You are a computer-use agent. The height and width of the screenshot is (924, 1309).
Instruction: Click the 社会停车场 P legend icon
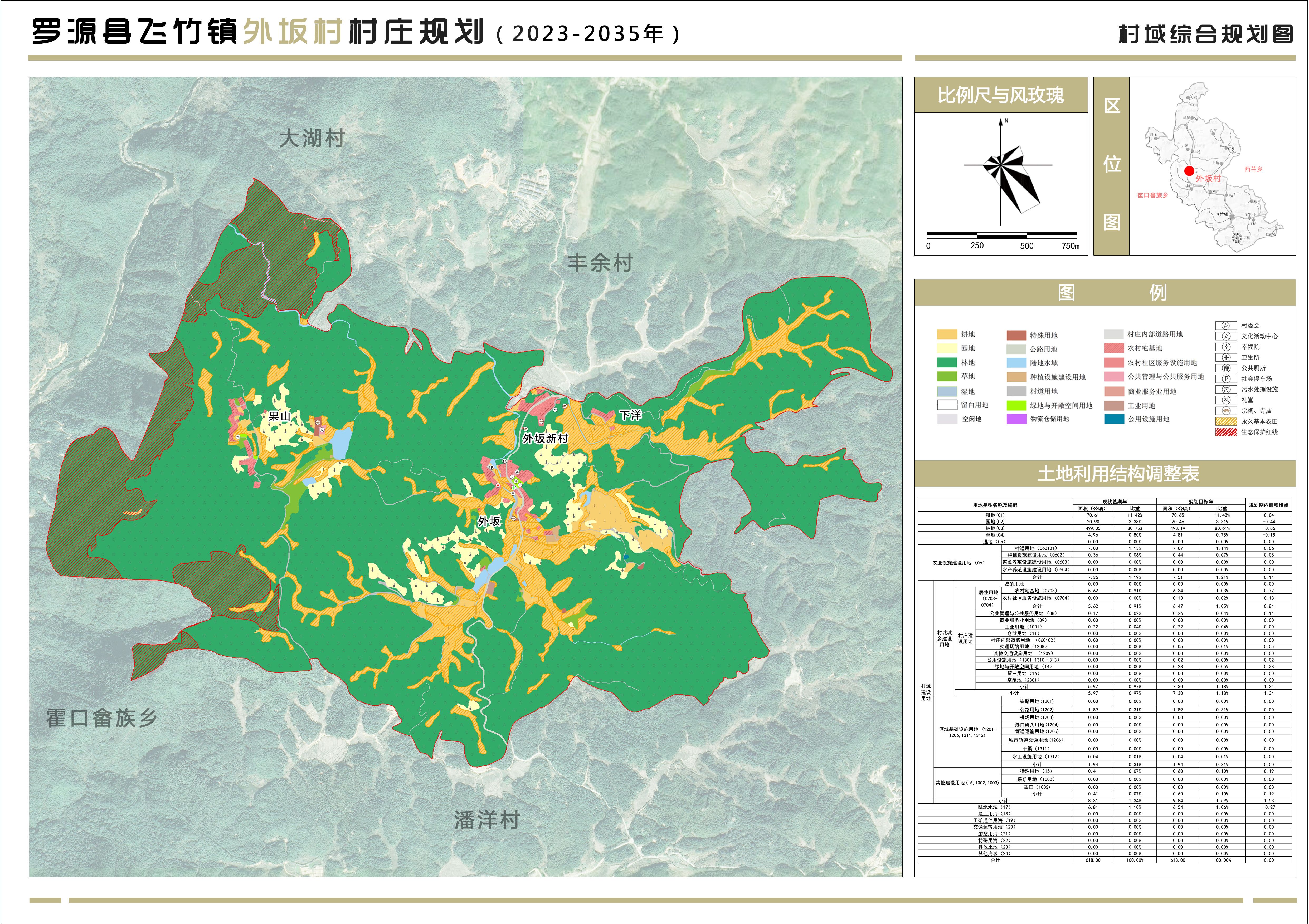[1226, 379]
